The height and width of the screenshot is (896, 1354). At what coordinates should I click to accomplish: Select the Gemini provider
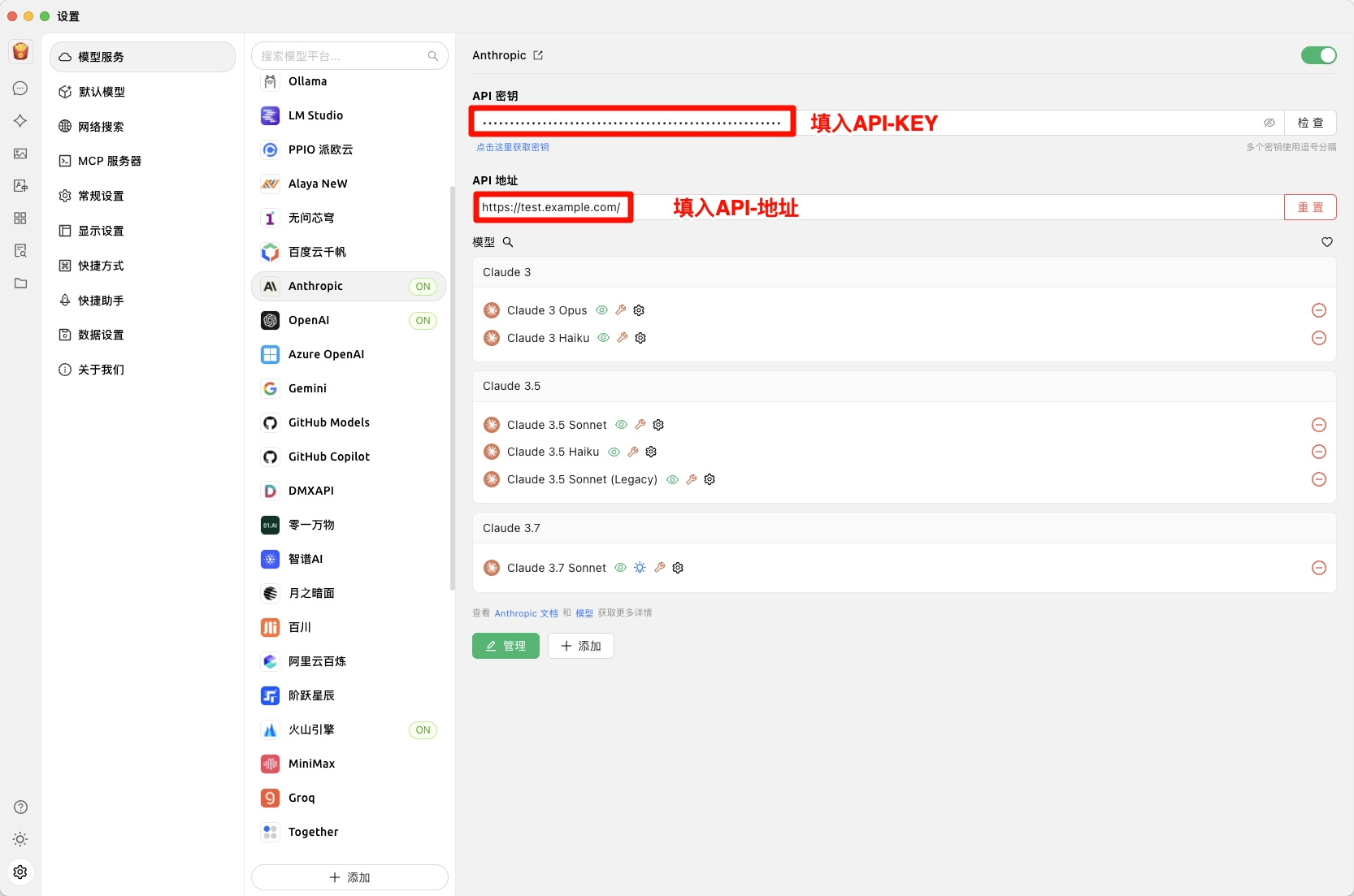[x=349, y=388]
